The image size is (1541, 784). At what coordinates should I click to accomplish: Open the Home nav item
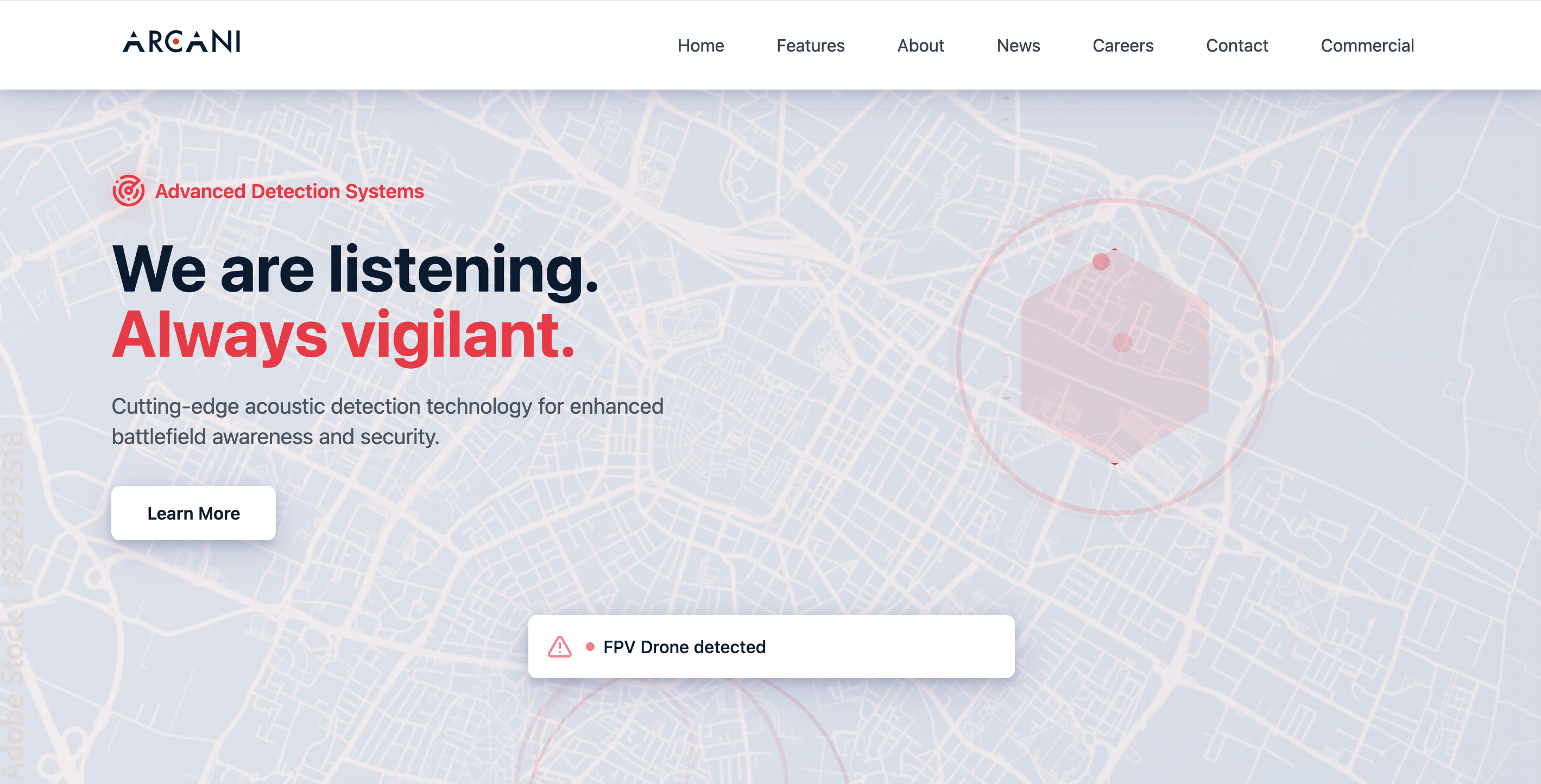coord(700,46)
